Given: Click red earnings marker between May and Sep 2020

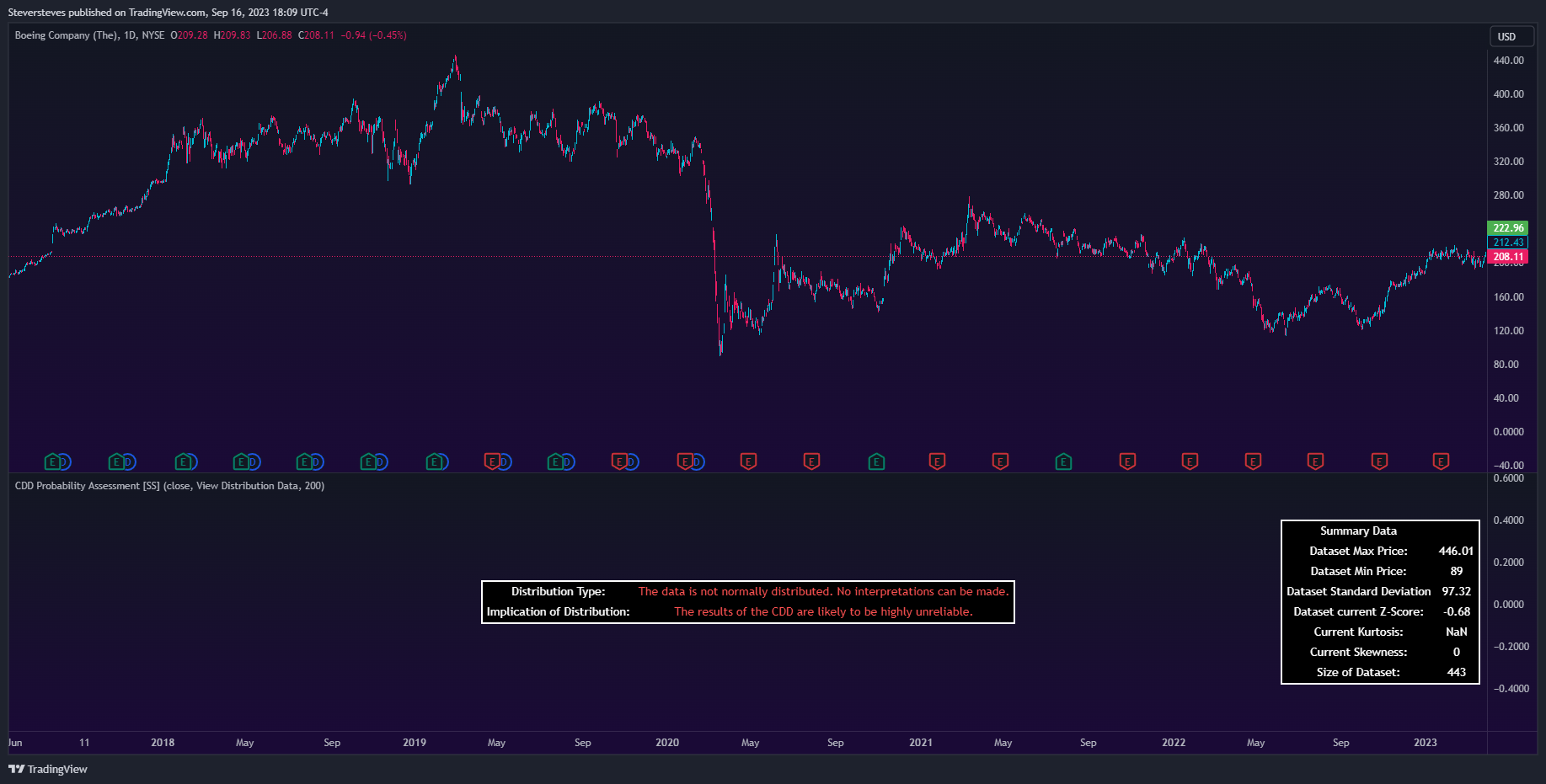Looking at the screenshot, I should pos(811,461).
